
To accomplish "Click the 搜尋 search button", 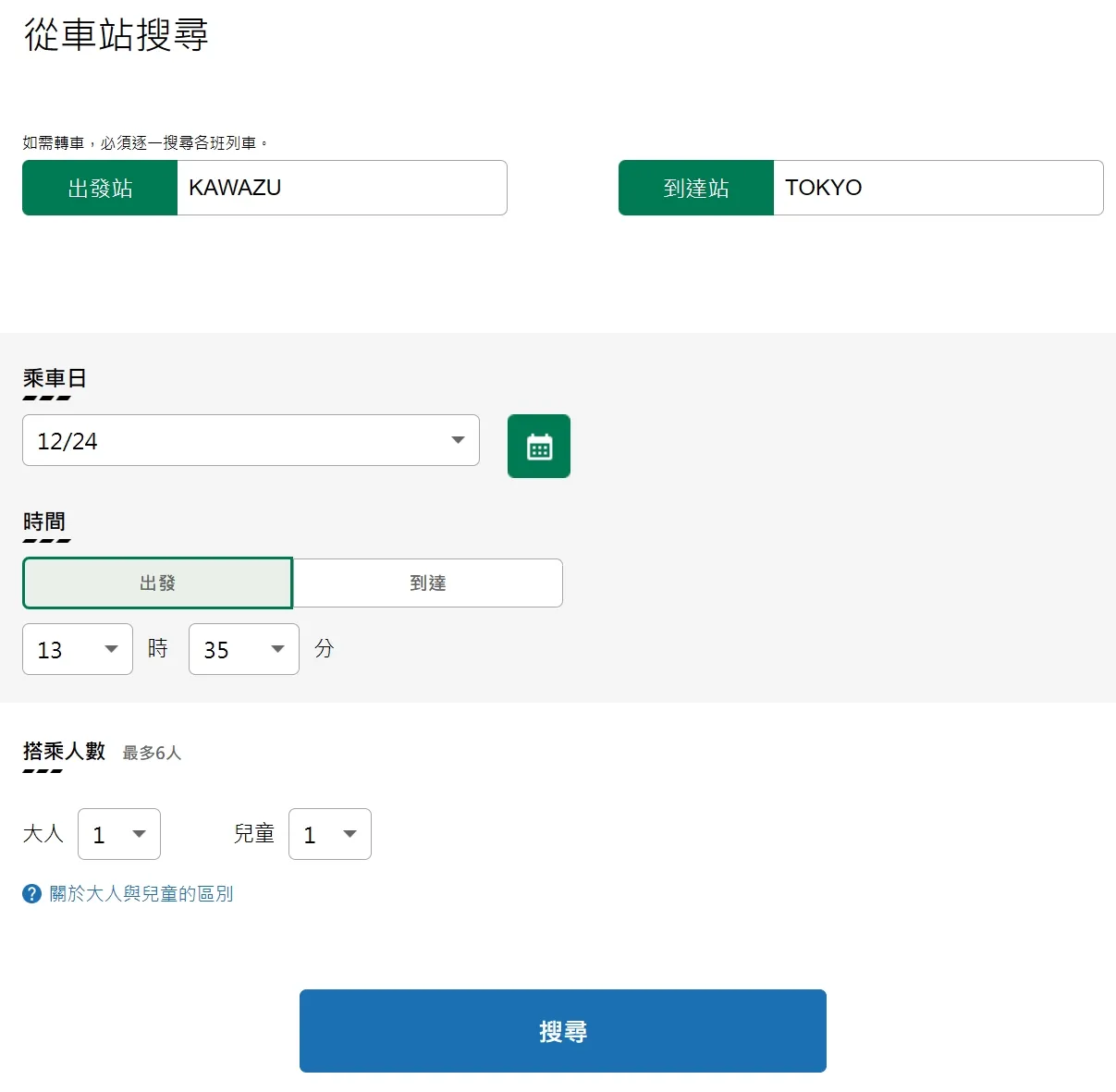I will coord(562,1030).
